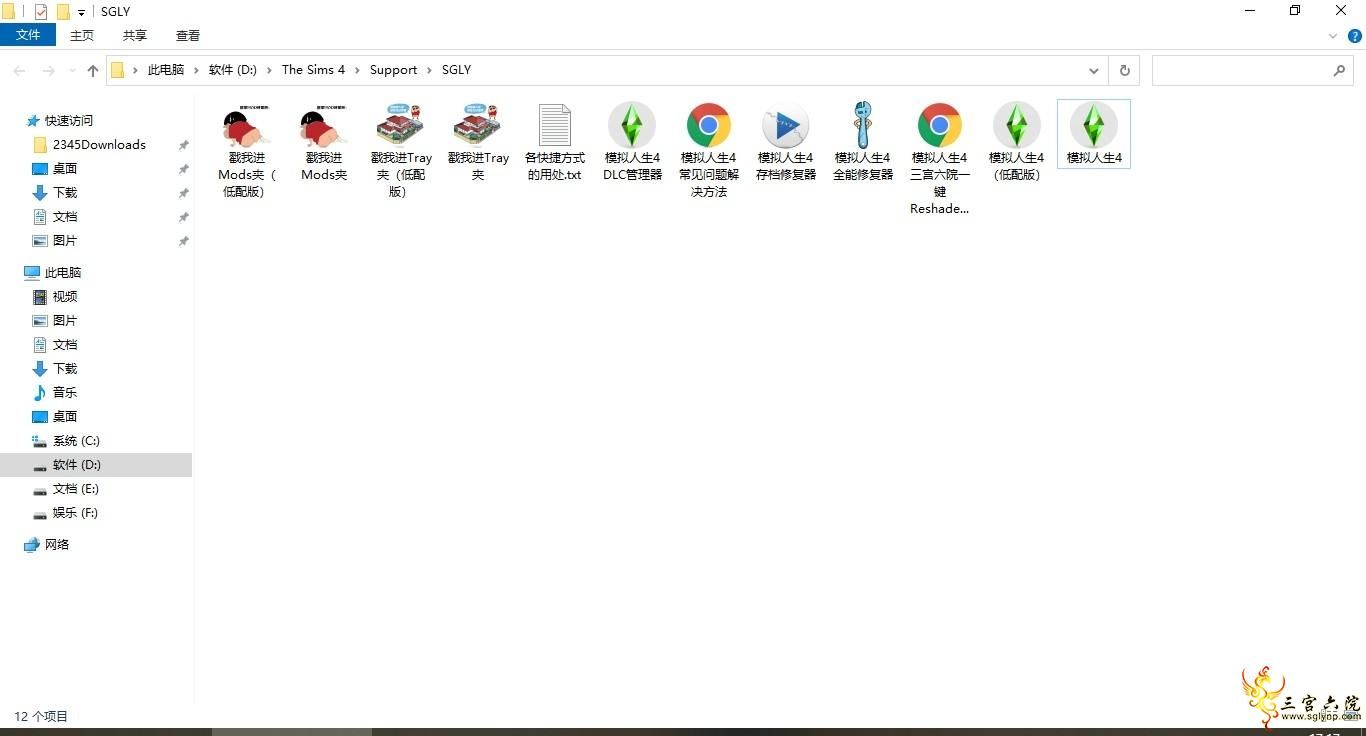Open the Help question mark icon
Image resolution: width=1366 pixels, height=736 pixels.
click(1355, 36)
